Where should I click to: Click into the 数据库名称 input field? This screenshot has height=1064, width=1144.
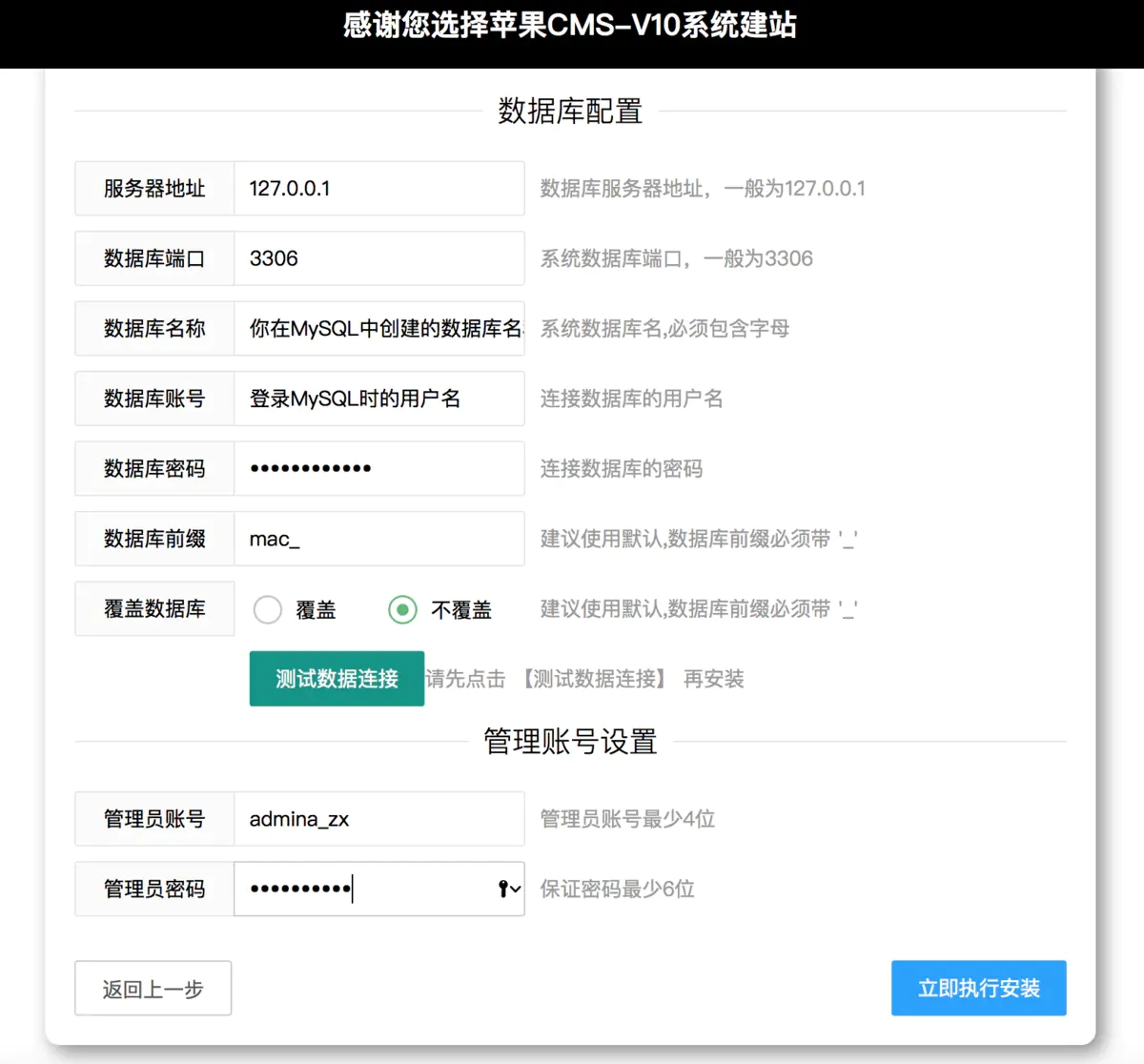point(379,328)
